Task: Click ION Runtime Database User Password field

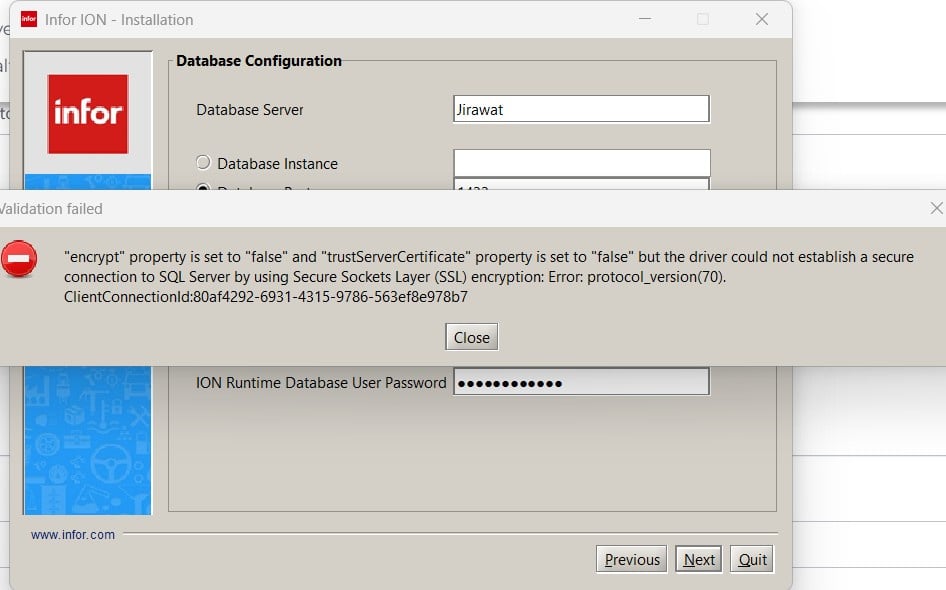Action: 581,382
